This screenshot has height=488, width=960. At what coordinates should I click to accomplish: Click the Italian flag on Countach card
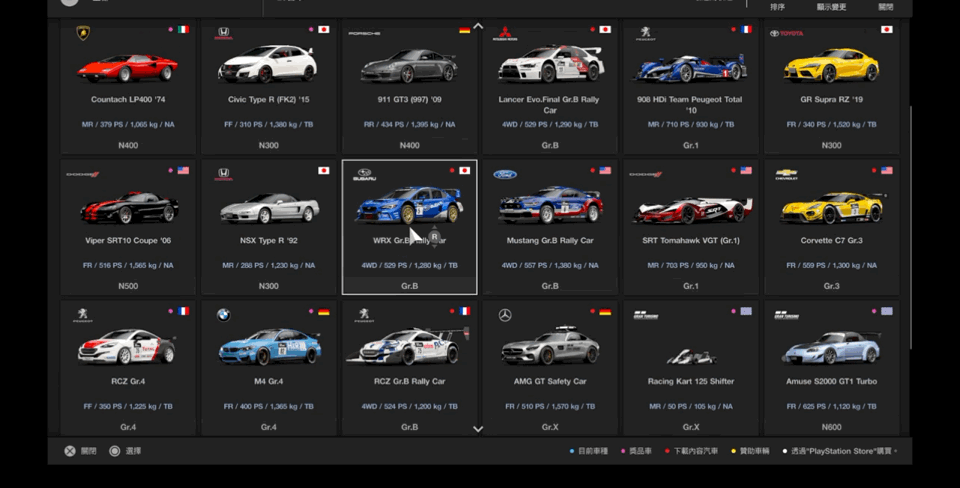tap(183, 29)
